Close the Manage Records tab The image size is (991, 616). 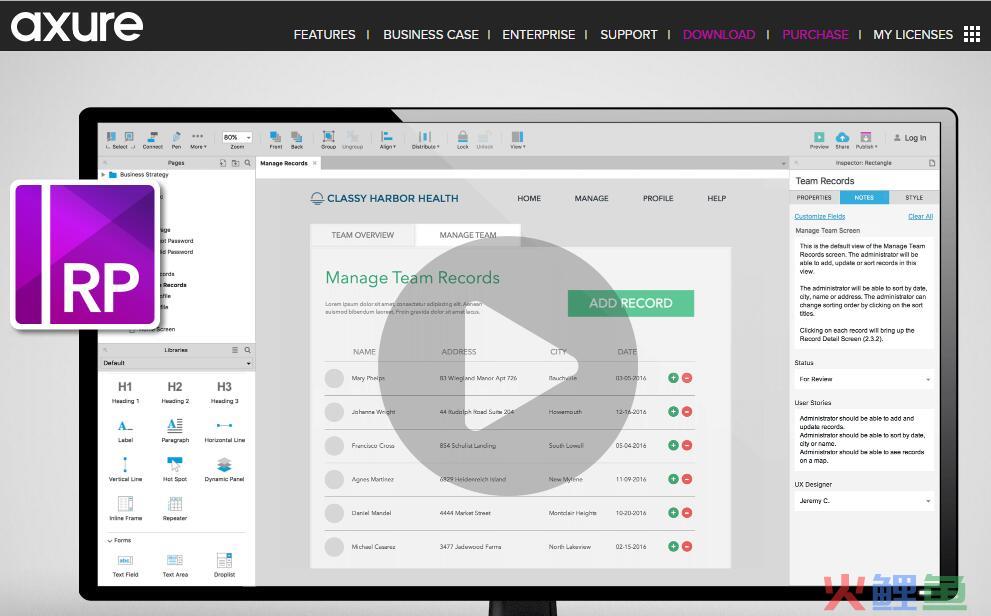tap(315, 163)
